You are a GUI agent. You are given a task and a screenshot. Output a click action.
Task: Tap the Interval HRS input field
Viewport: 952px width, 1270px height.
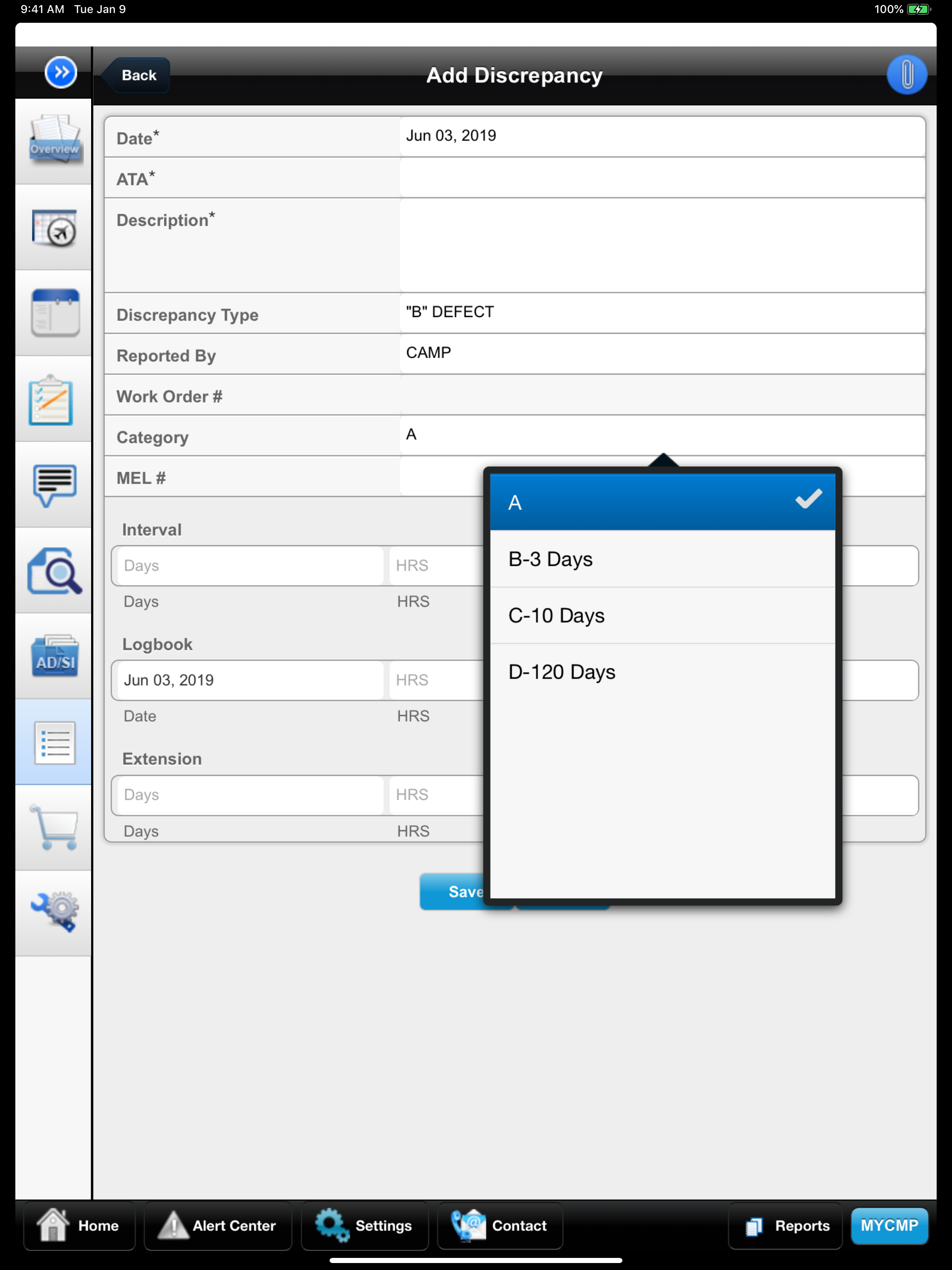pos(437,566)
